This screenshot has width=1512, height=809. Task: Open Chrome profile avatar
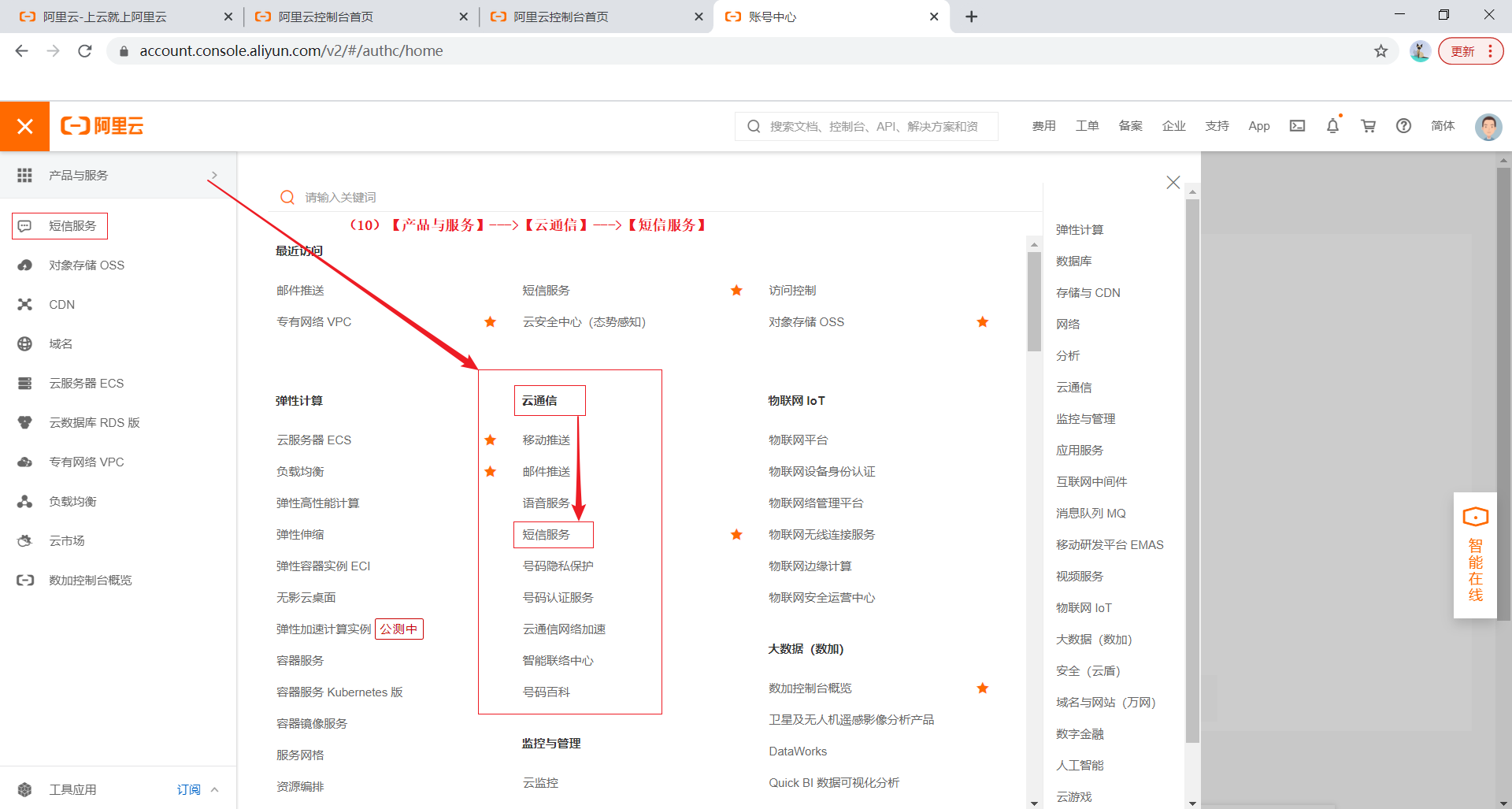(1420, 51)
